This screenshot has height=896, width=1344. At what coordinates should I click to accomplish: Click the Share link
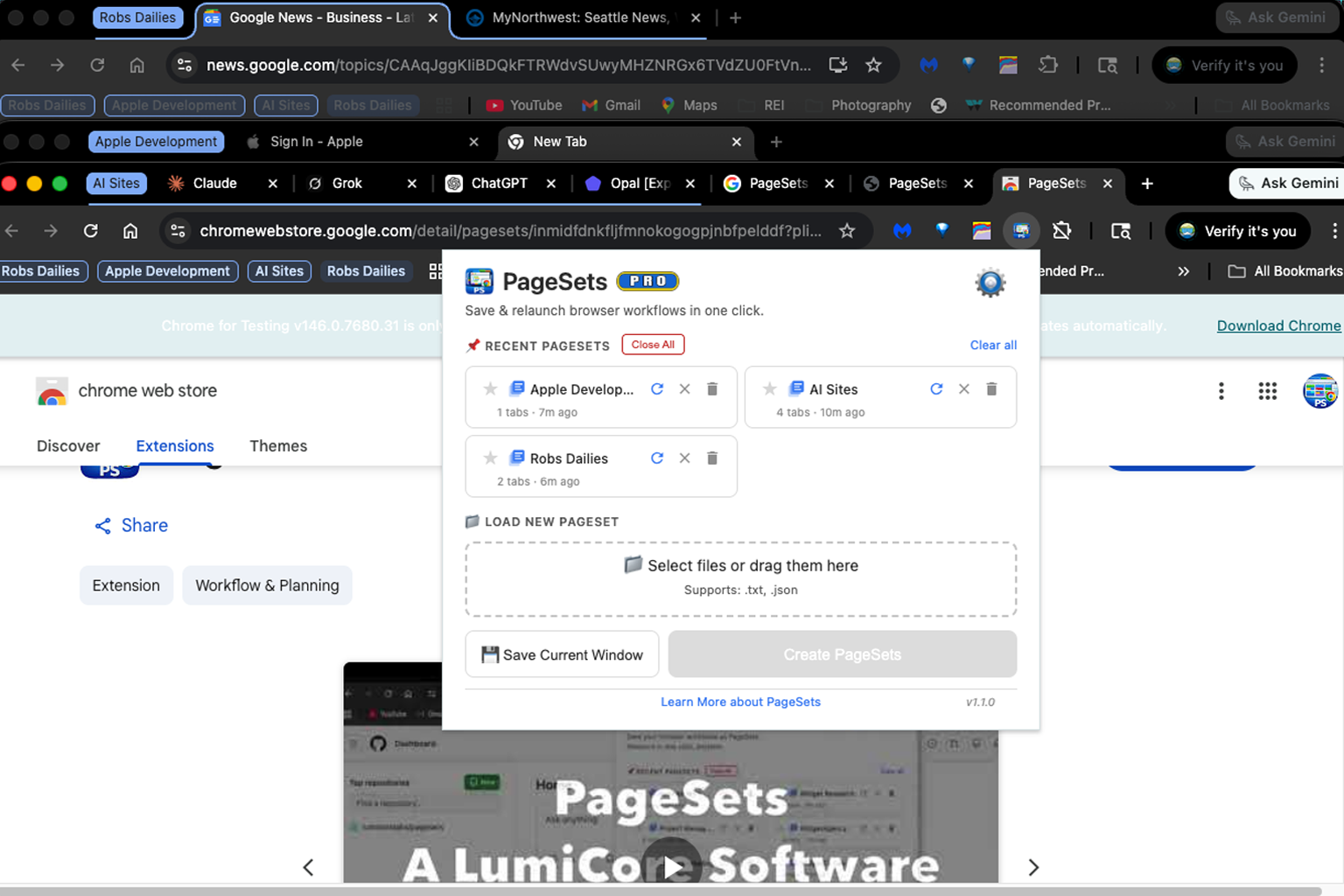click(x=131, y=525)
